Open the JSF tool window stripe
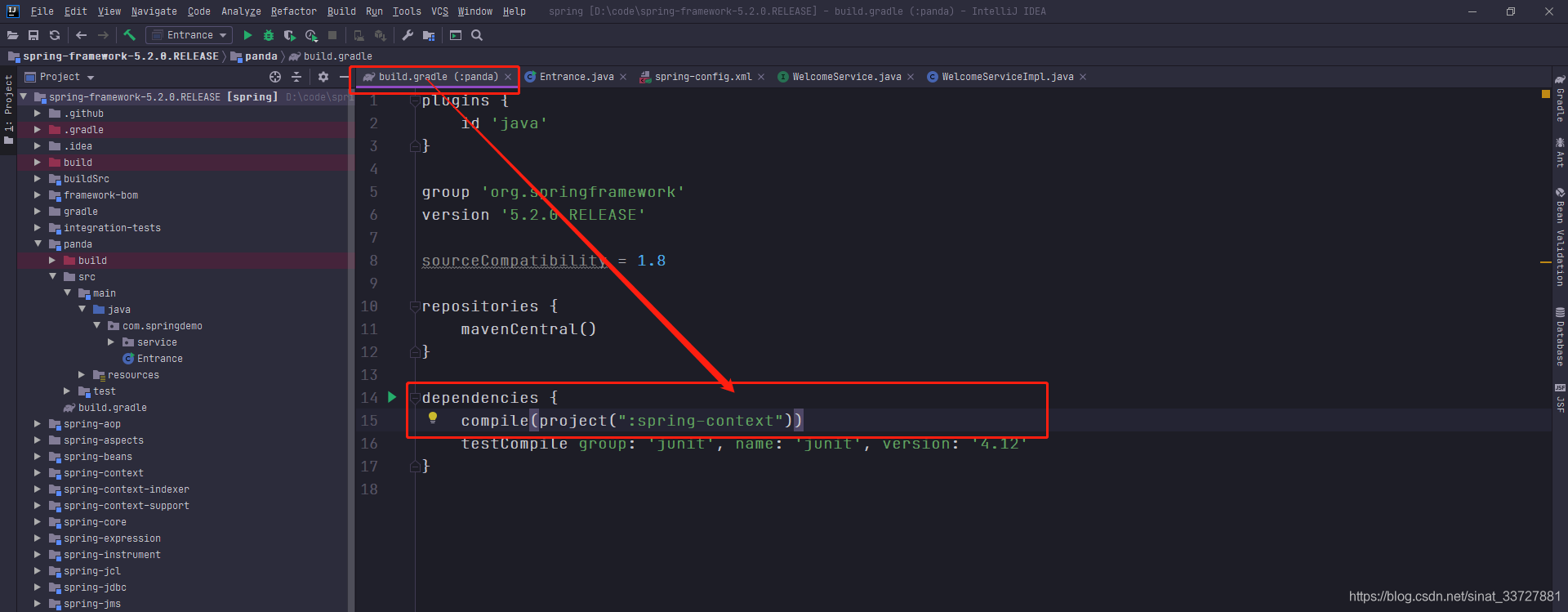Image resolution: width=1568 pixels, height=612 pixels. (1560, 397)
